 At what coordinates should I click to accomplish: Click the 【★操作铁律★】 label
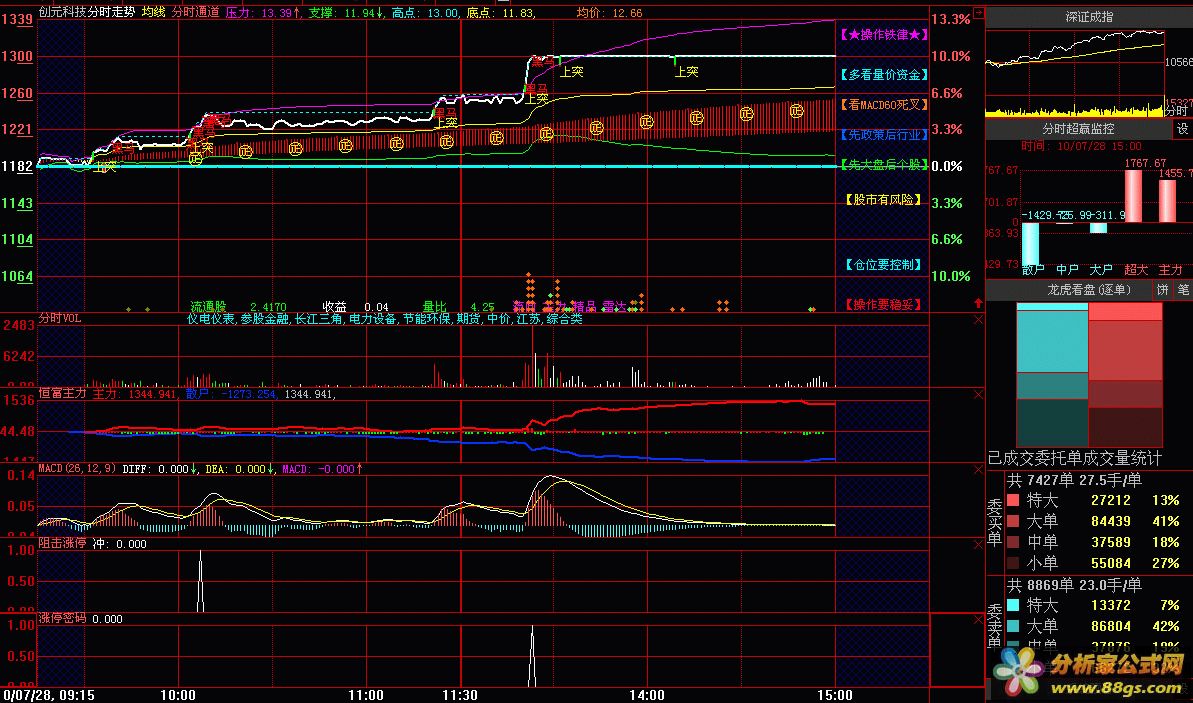(x=883, y=35)
